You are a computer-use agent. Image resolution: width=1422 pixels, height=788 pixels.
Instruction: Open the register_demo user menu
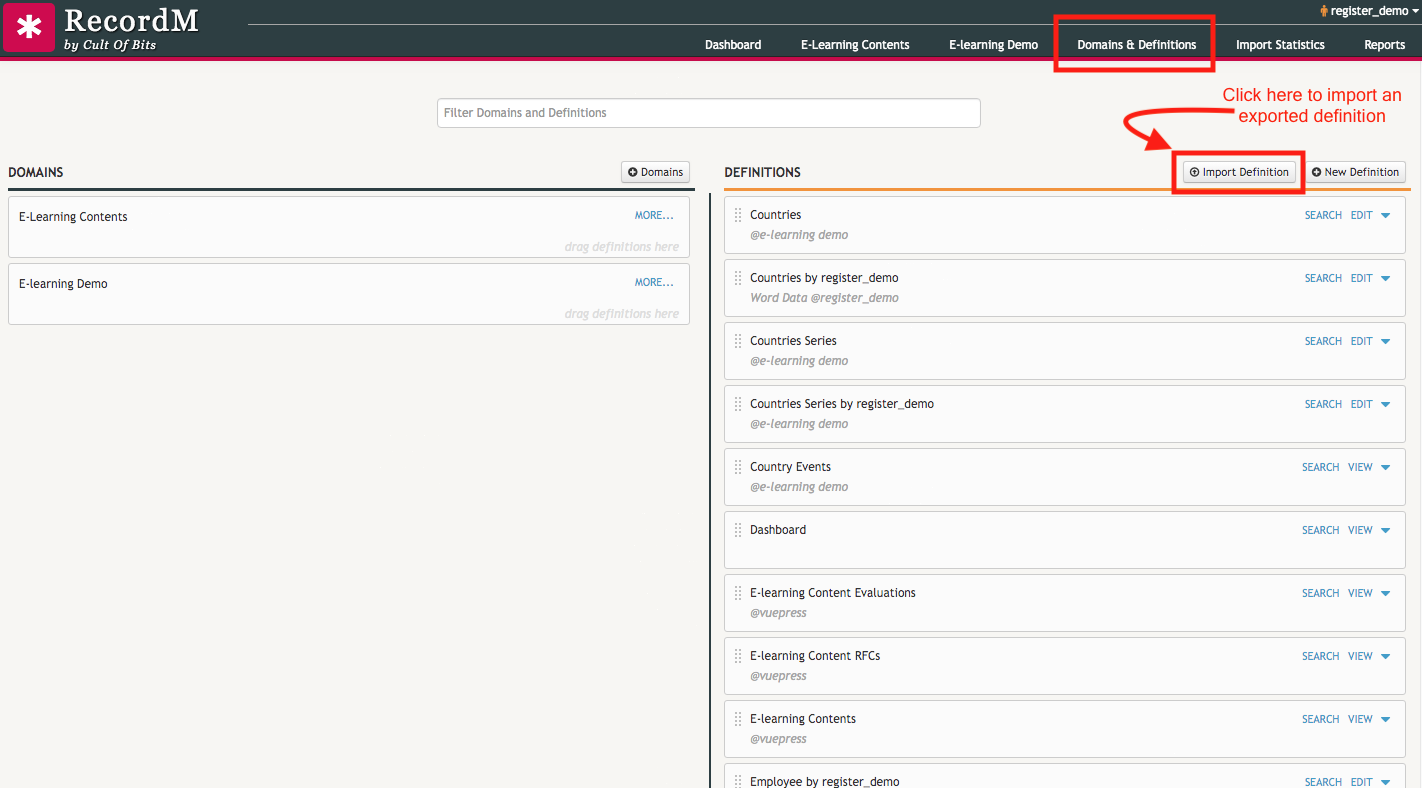[x=1370, y=11]
